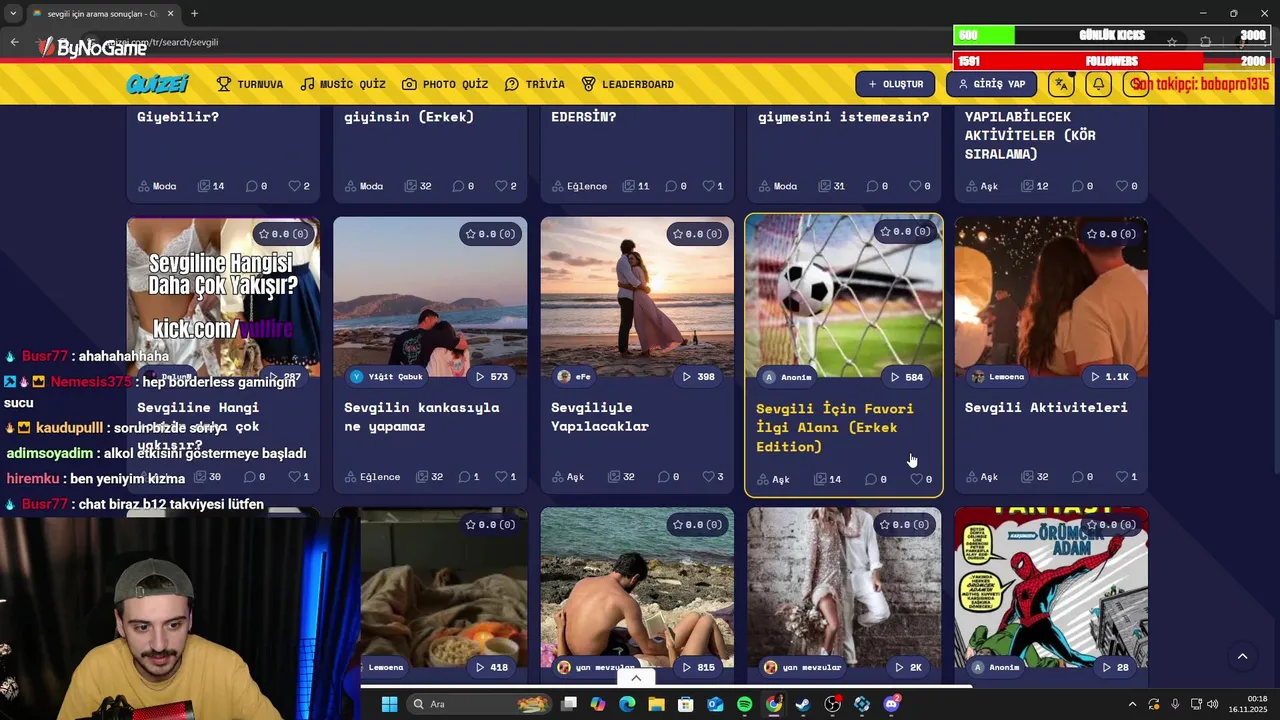
Task: Click play count 573 icon on Yiğit Çabuk card
Action: [491, 377]
